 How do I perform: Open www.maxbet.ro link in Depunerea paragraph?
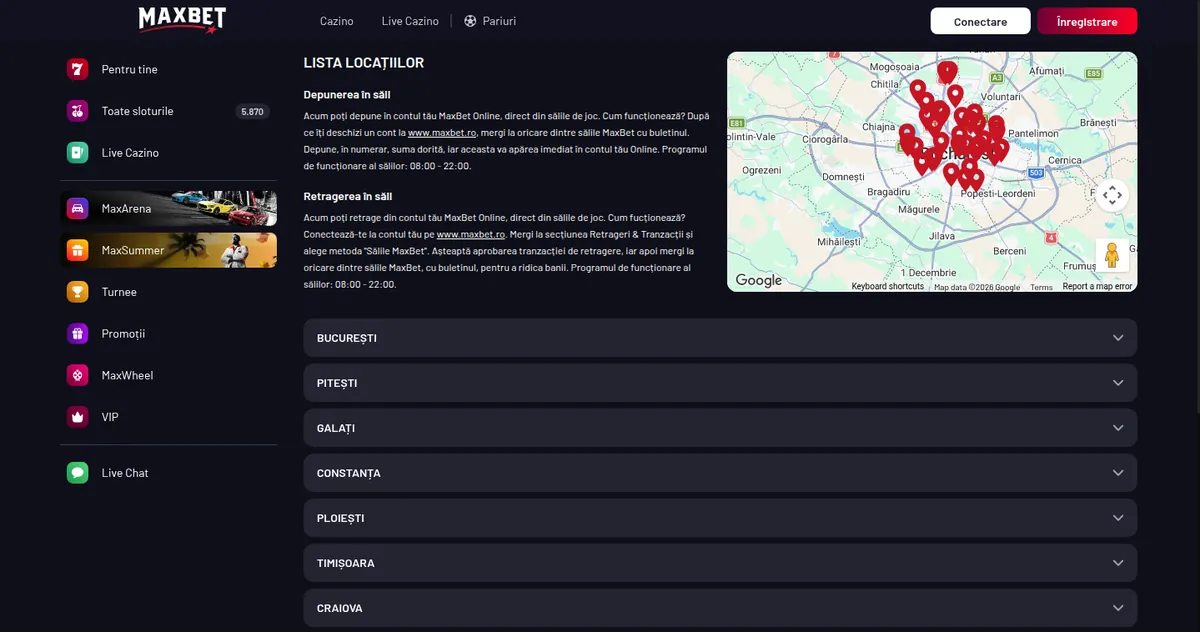442,132
